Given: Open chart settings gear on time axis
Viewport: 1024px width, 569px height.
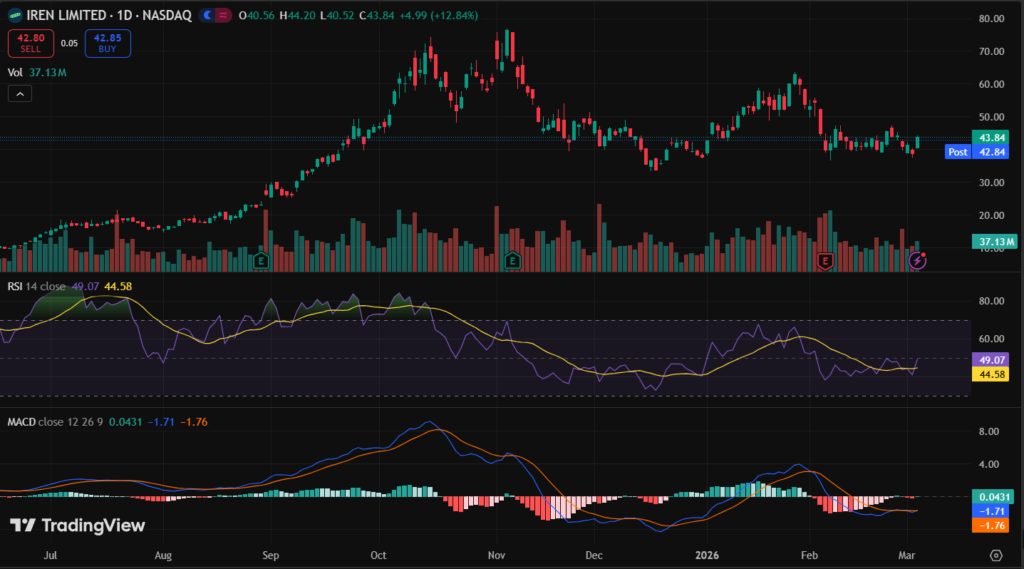Looking at the screenshot, I should tap(996, 554).
